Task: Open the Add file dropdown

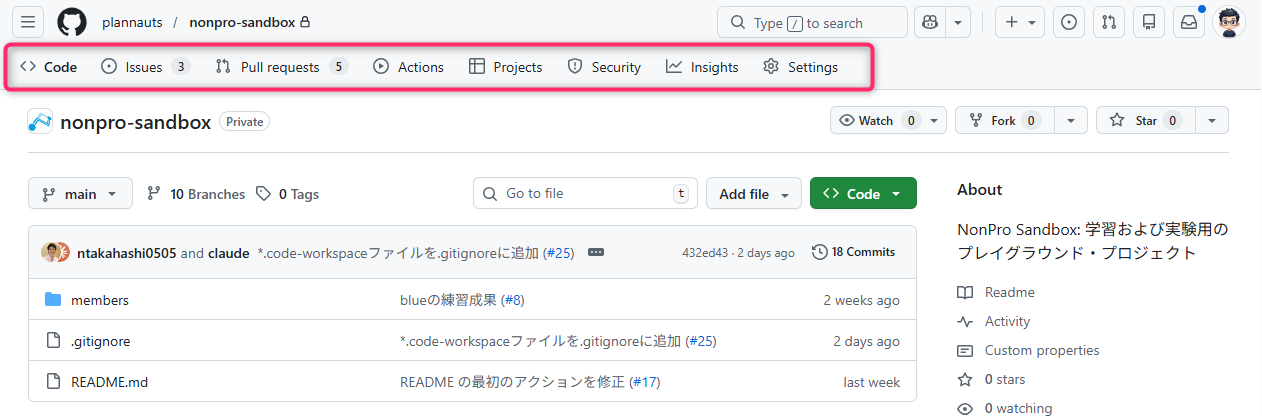Action: pos(754,194)
